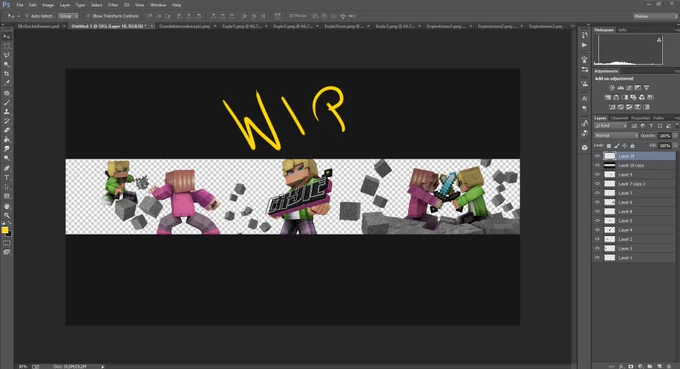Viewport: 680px width, 369px height.
Task: Open the Image menu
Action: (48, 5)
